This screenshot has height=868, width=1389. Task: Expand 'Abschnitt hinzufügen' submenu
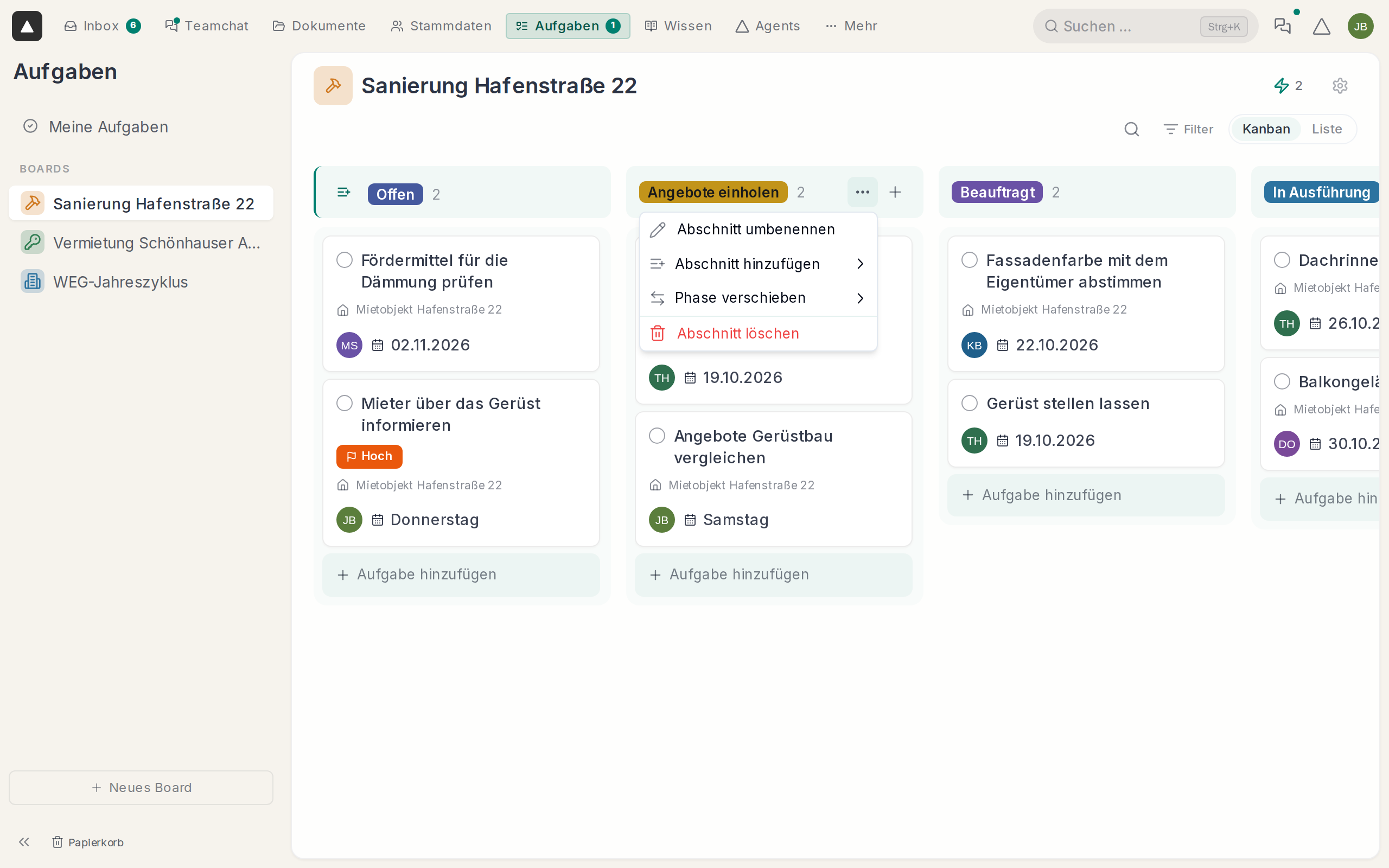coord(758,264)
